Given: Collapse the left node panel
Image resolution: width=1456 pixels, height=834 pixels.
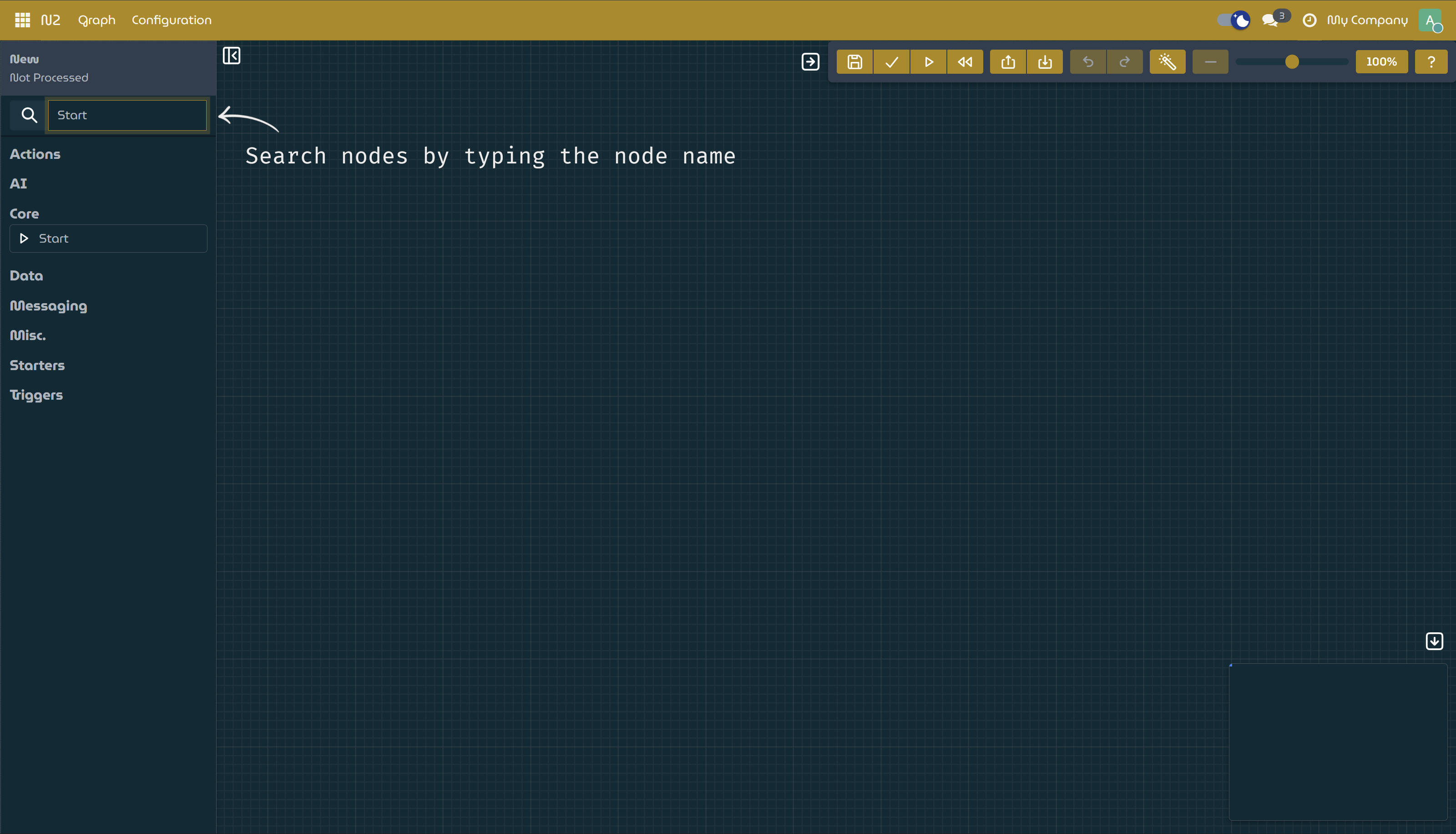Looking at the screenshot, I should point(232,55).
